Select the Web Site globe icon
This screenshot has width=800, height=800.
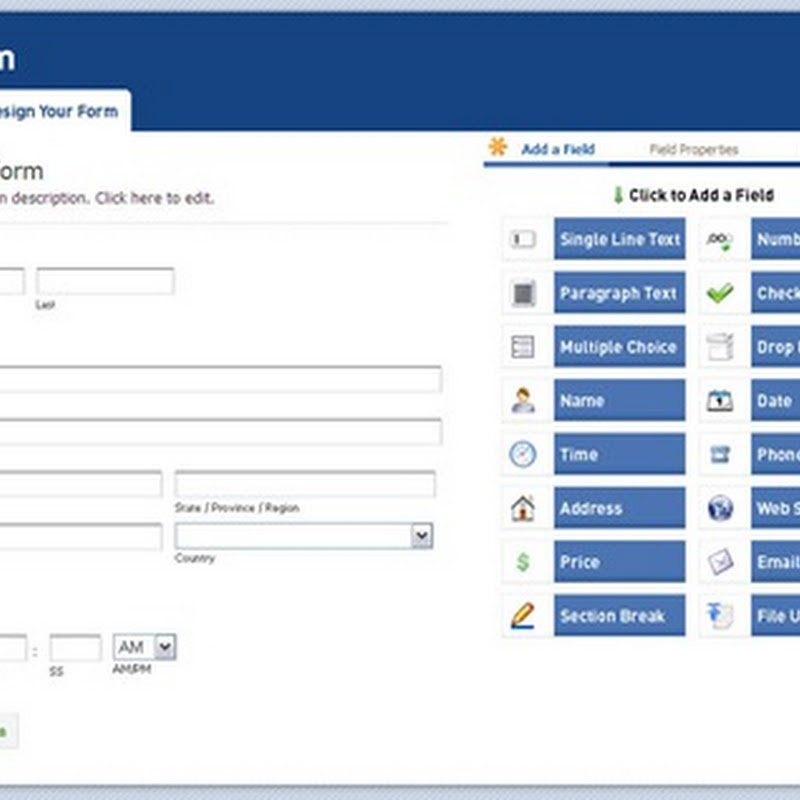tap(719, 508)
